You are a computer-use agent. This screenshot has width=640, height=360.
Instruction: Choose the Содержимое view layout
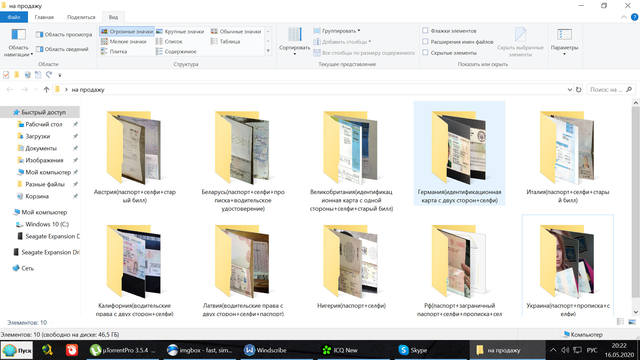pyautogui.click(x=176, y=52)
